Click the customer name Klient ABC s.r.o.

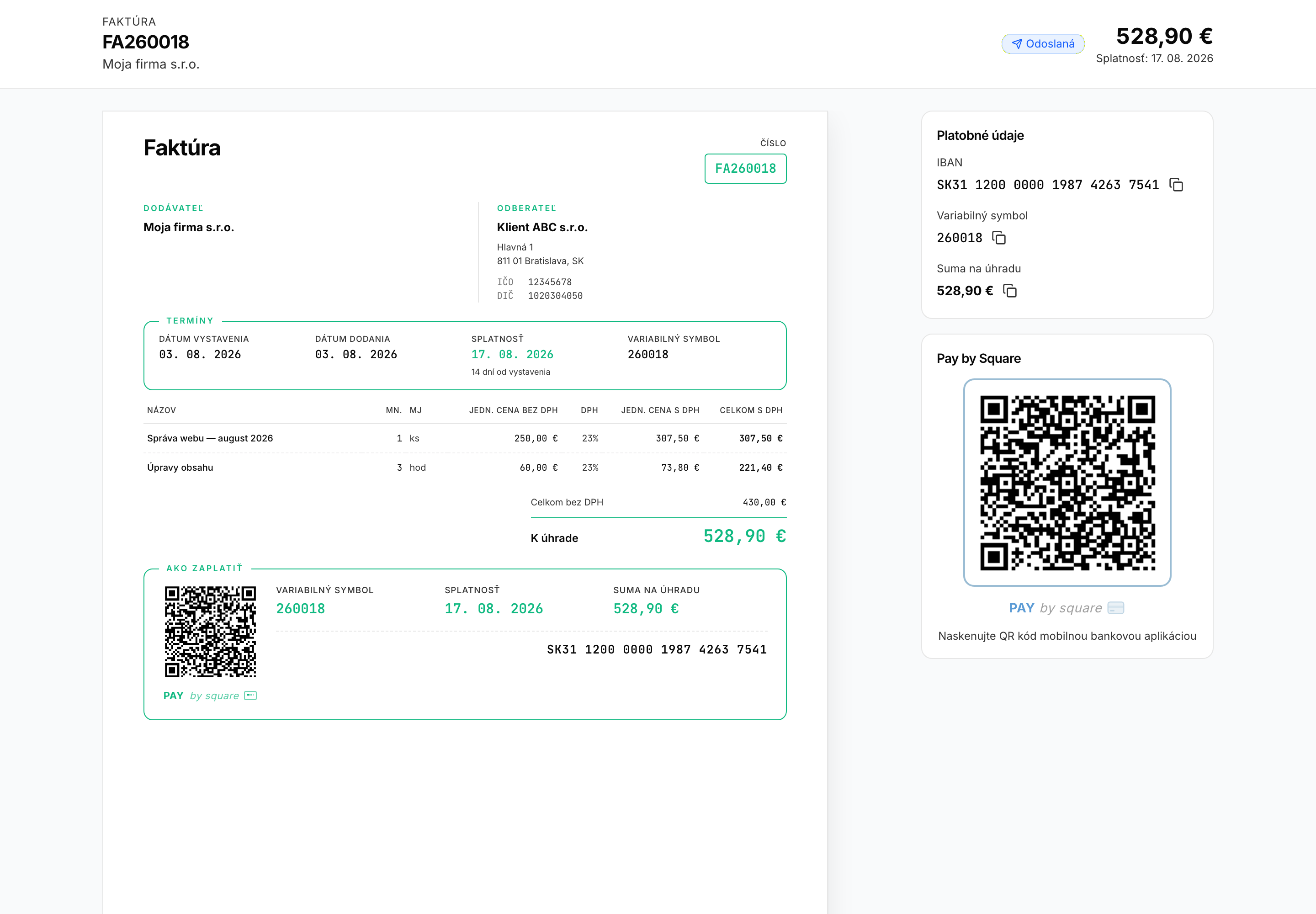click(x=542, y=227)
